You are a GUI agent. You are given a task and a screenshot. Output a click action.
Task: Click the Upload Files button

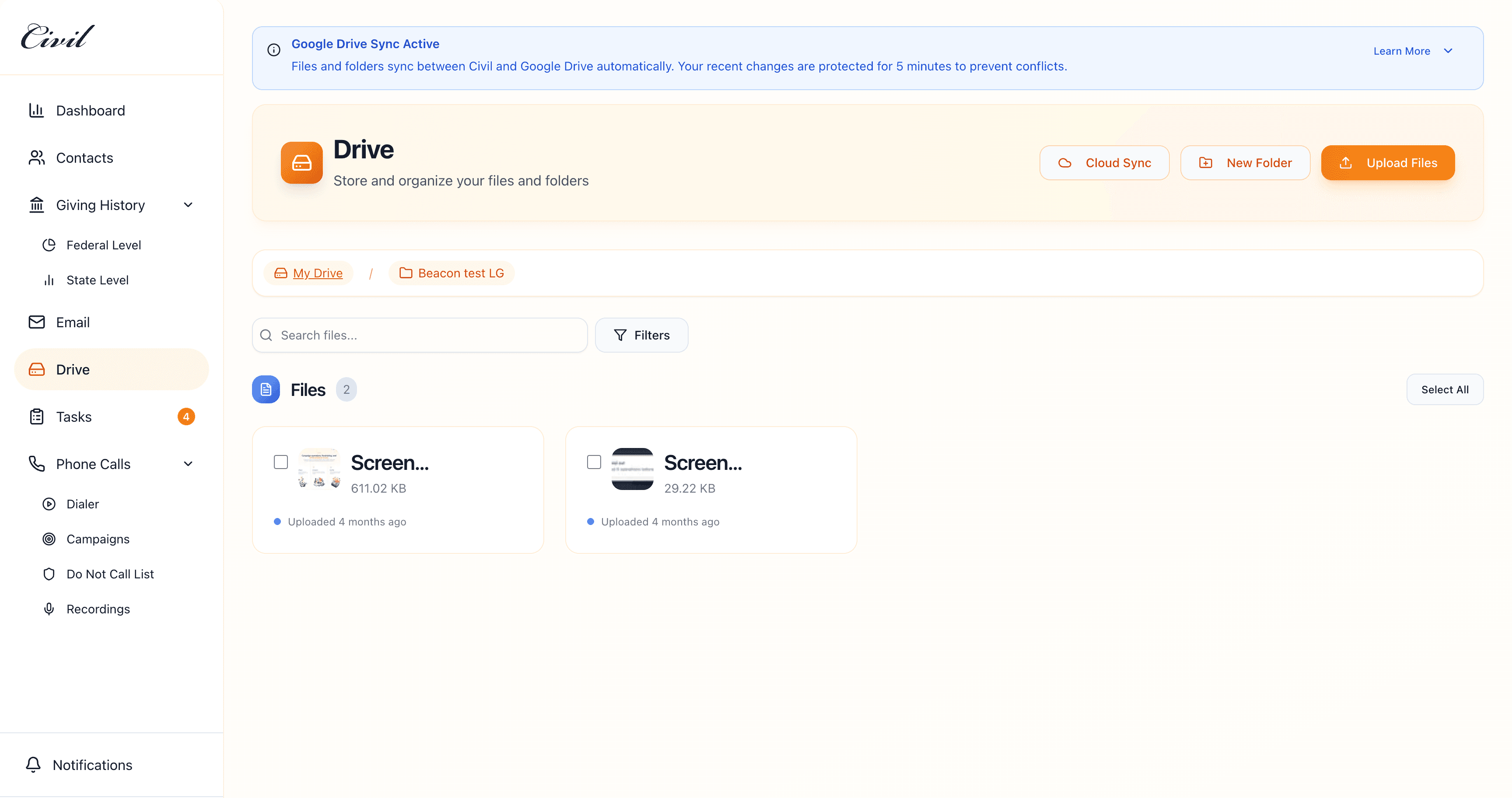point(1388,163)
